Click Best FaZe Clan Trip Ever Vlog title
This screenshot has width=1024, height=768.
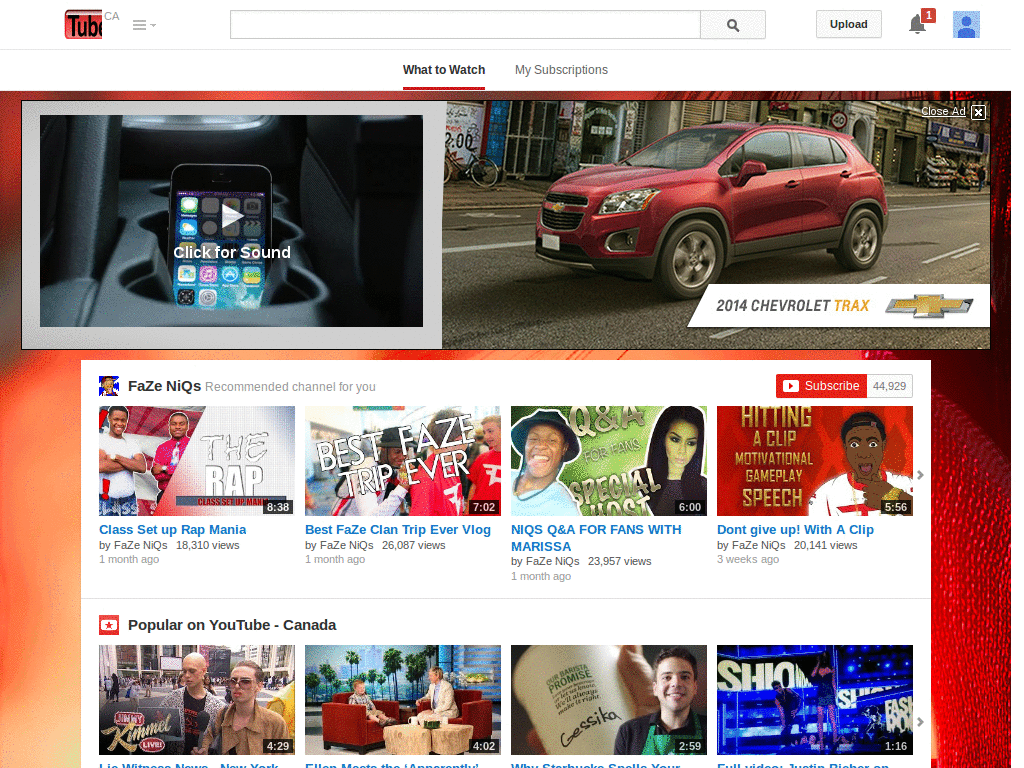click(398, 530)
